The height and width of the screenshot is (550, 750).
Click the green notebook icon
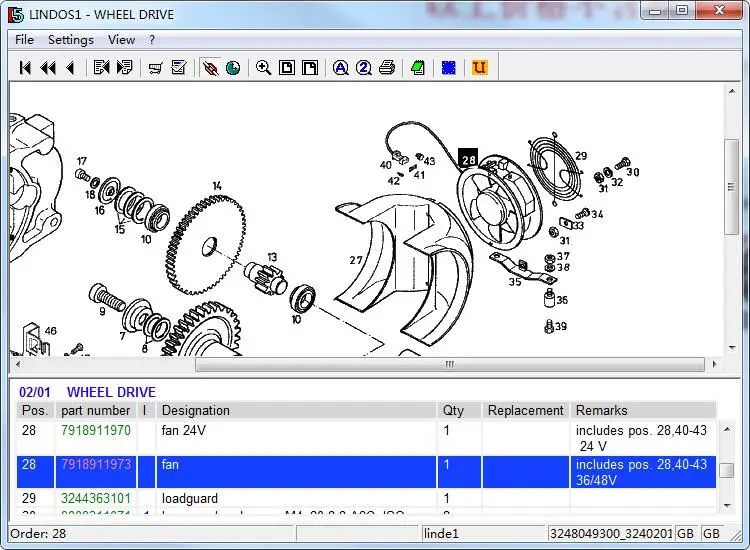click(417, 68)
